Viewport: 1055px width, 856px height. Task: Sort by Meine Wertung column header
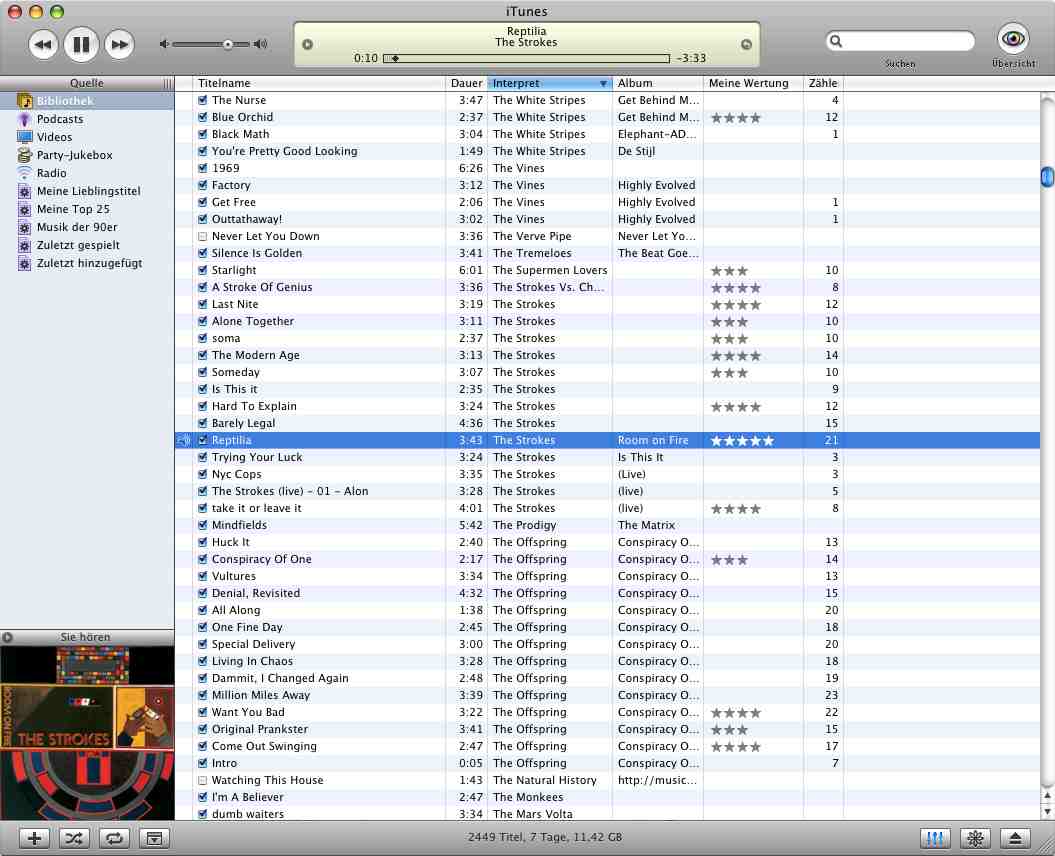coord(753,83)
